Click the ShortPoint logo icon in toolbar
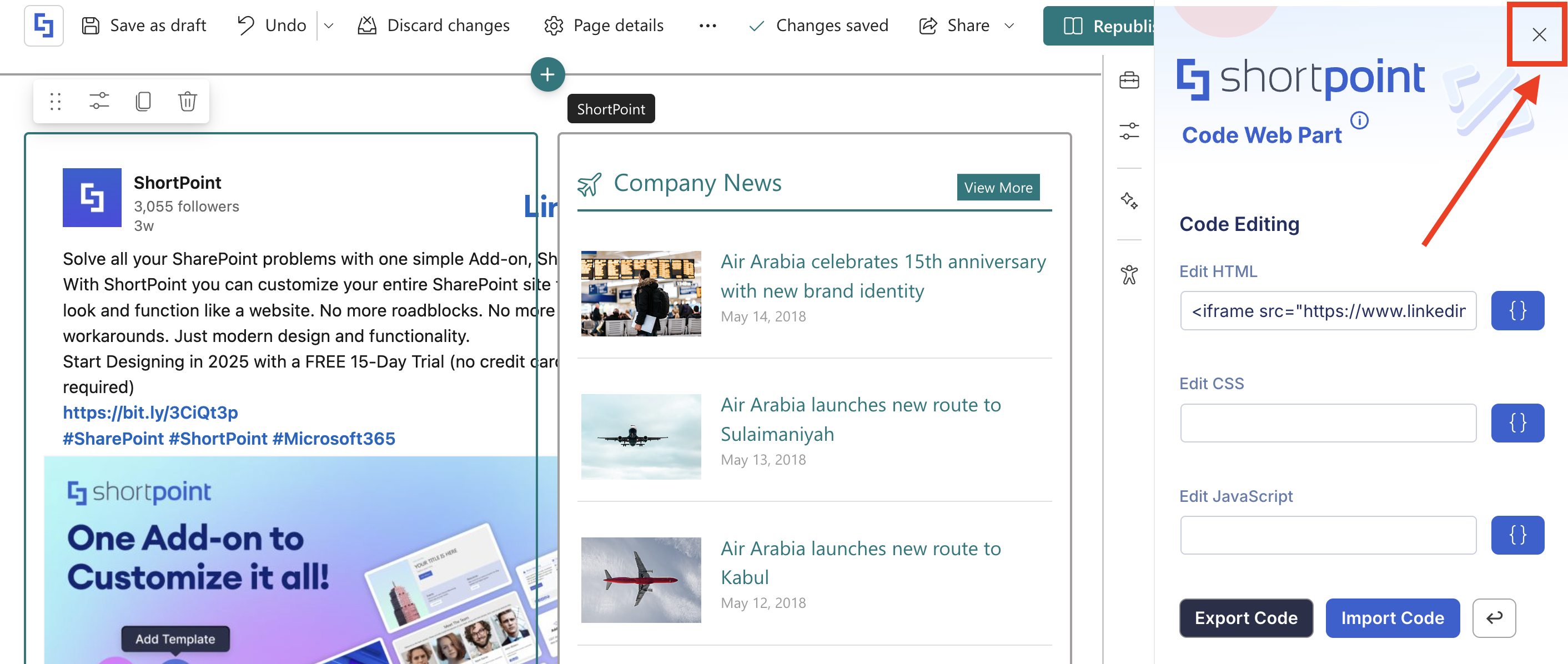The image size is (1568, 664). [44, 26]
